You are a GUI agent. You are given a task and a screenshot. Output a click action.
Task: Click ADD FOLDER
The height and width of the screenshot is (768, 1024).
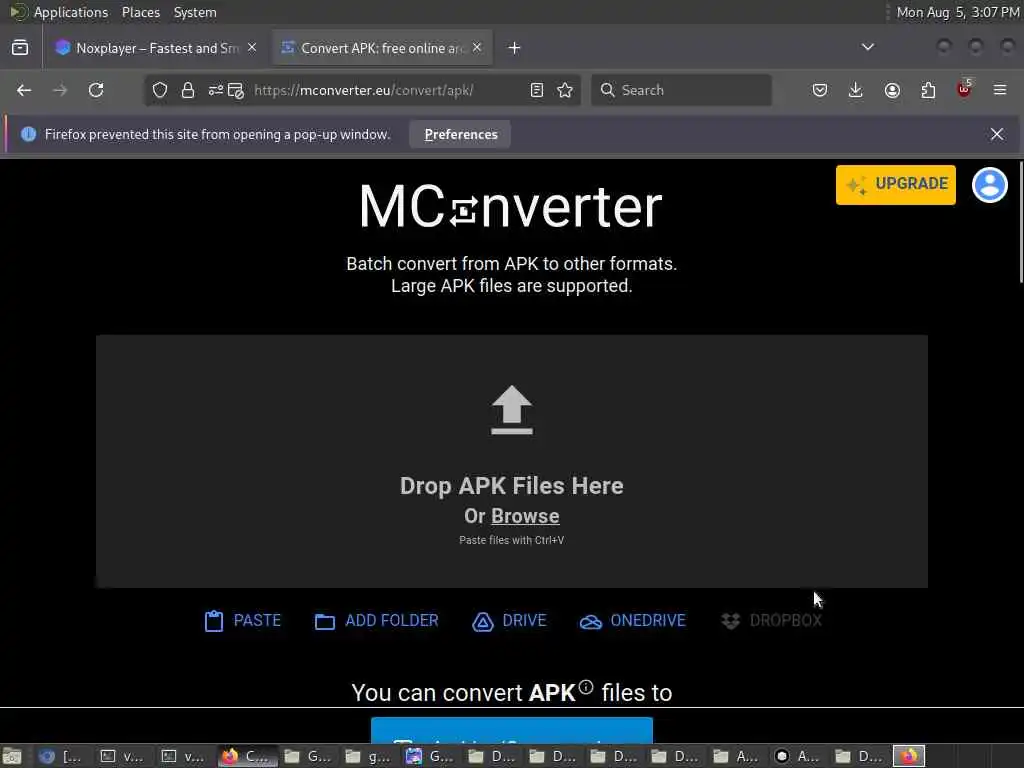pyautogui.click(x=376, y=620)
